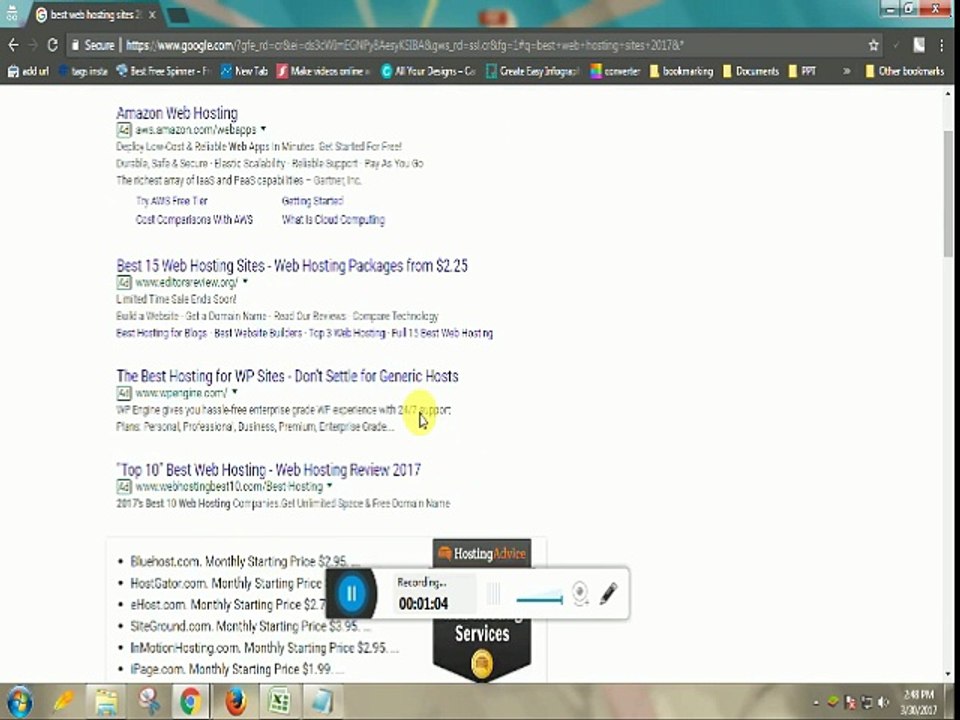
Task: Select 'Bluehost.com. Monthly Starting Price $2.95' text
Action: pos(239,561)
